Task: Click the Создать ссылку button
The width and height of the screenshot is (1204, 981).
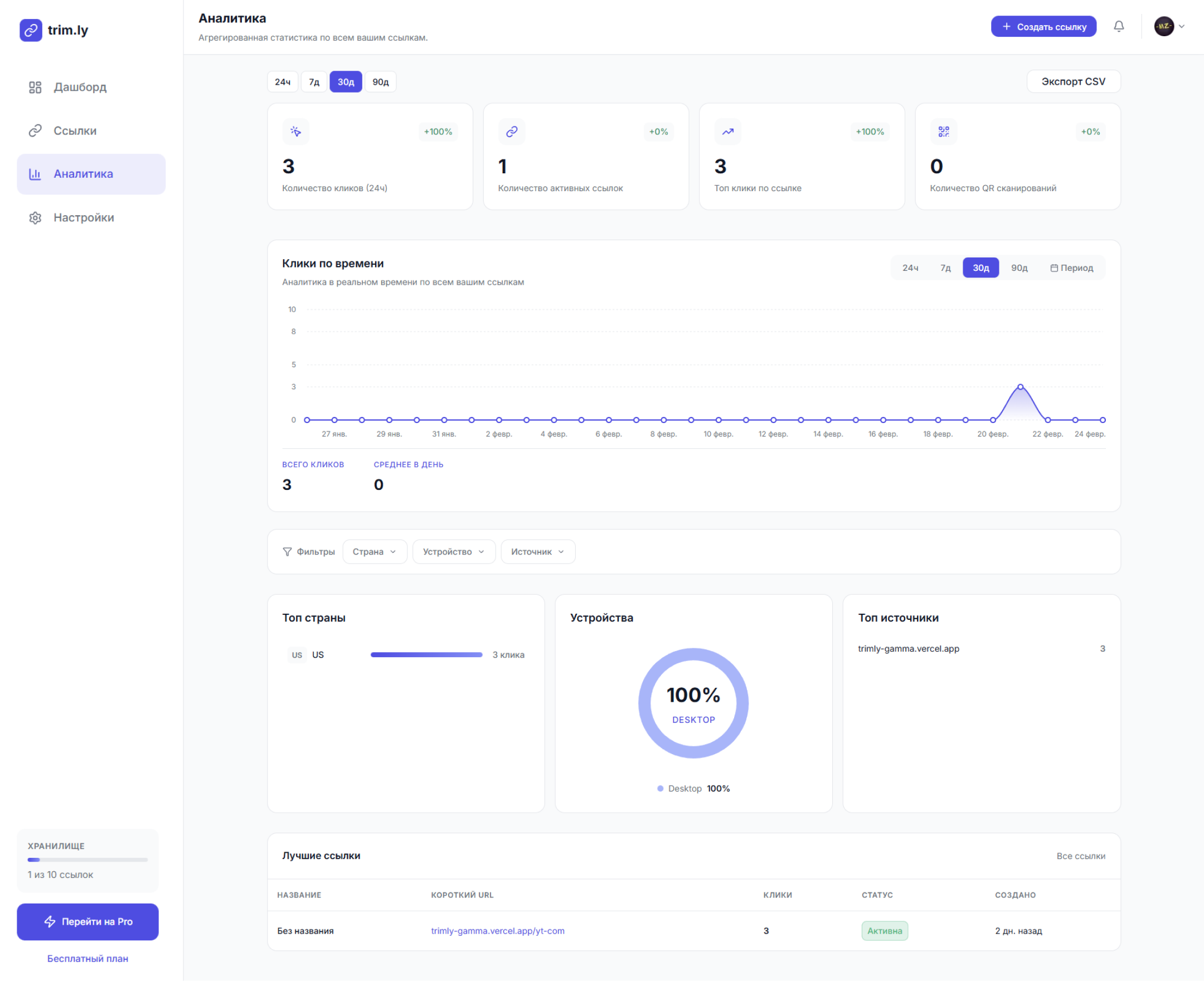Action: (x=1043, y=26)
